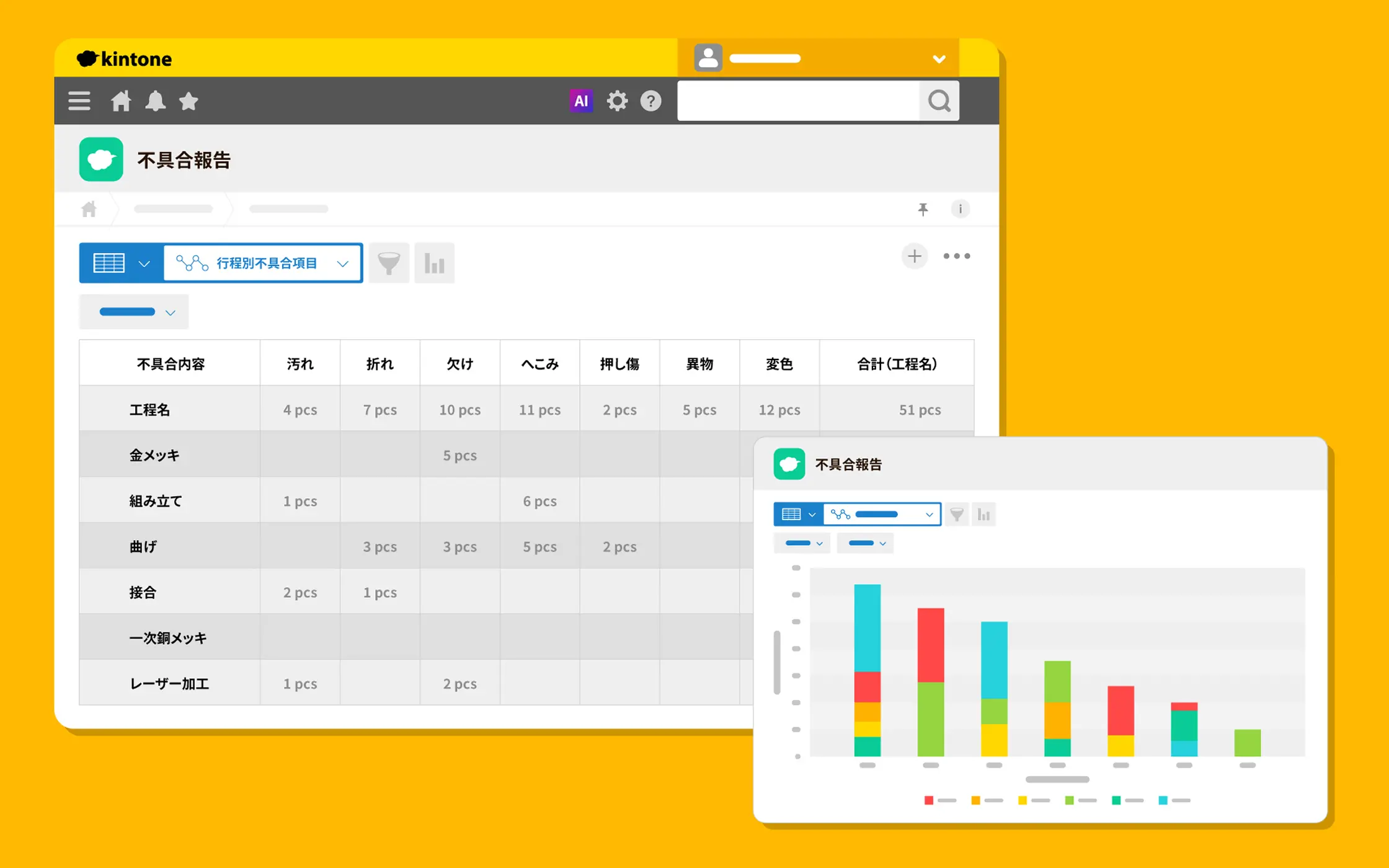Go to the home portal icon
This screenshot has width=1389, height=868.
pos(121,100)
